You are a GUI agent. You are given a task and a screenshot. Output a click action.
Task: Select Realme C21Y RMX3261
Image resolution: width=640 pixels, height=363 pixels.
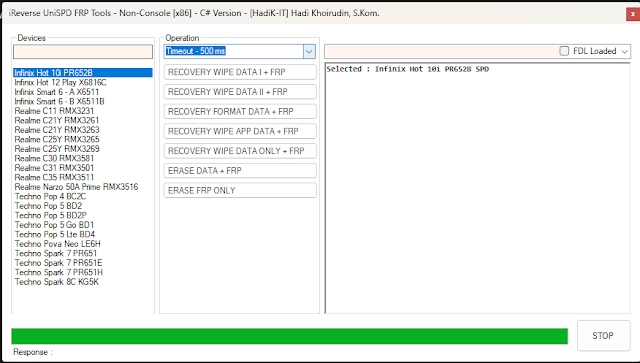(57, 120)
